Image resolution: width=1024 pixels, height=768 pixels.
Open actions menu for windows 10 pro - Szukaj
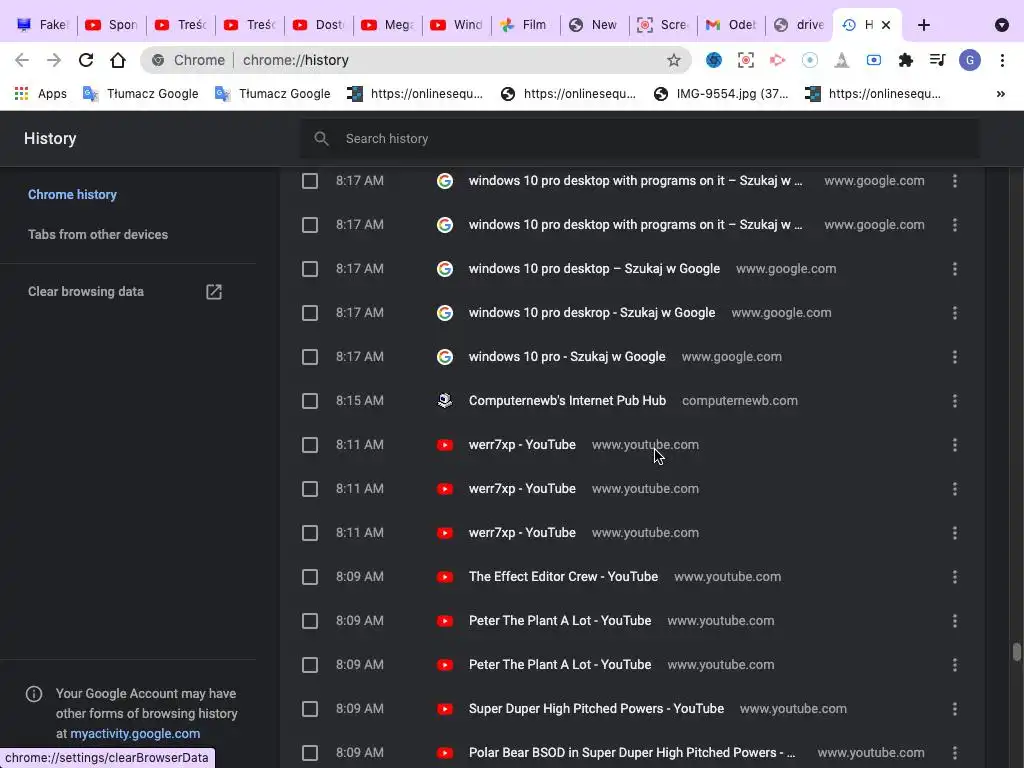tap(954, 357)
